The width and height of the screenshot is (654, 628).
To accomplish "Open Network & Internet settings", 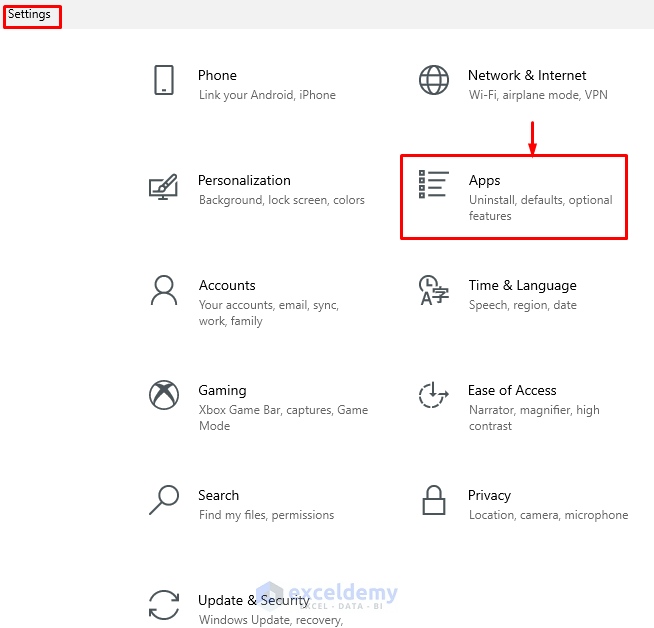I will [527, 75].
